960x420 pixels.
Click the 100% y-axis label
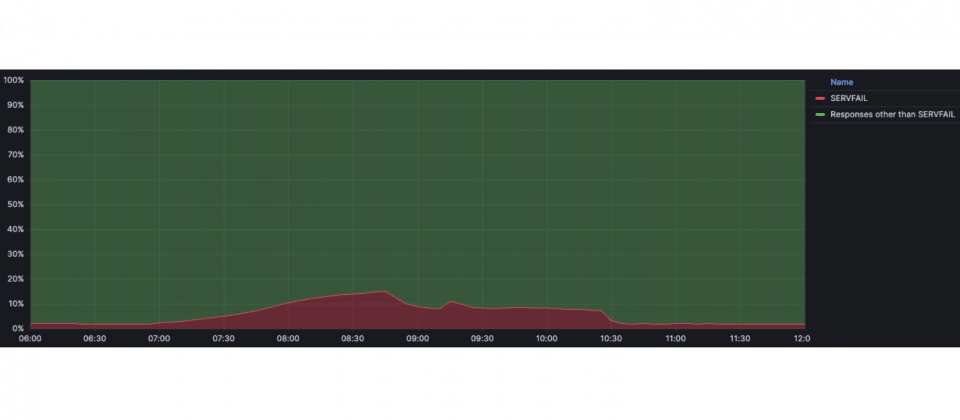pyautogui.click(x=13, y=80)
